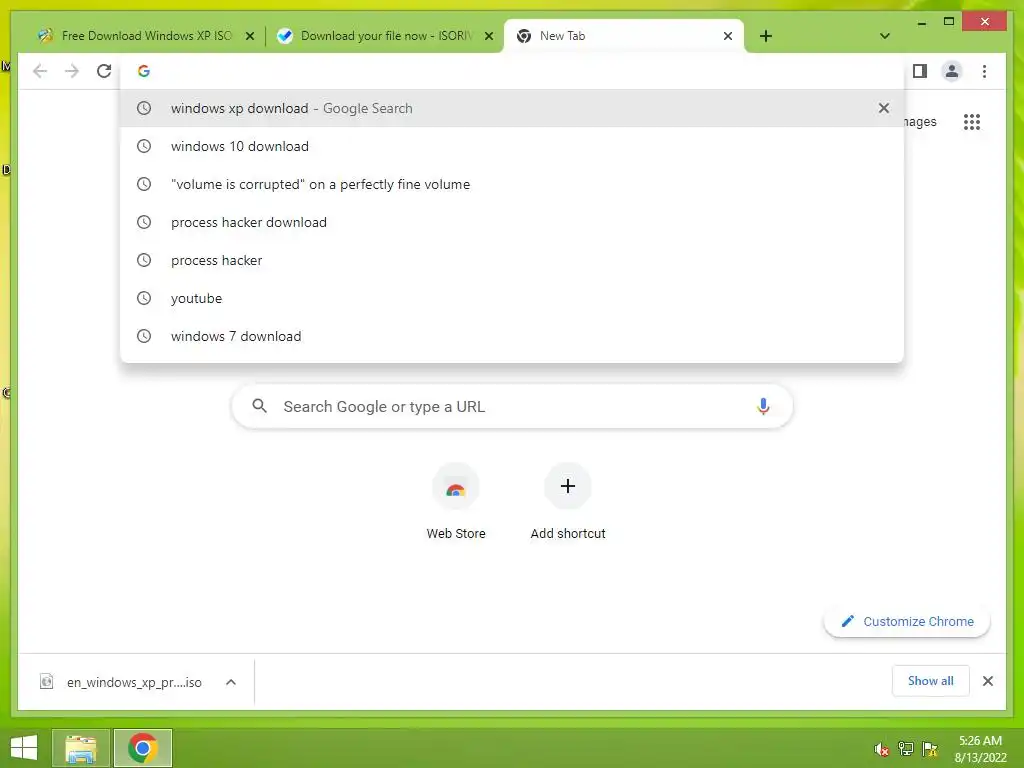Image resolution: width=1024 pixels, height=768 pixels.
Task: Close the downloads bar
Action: (987, 681)
